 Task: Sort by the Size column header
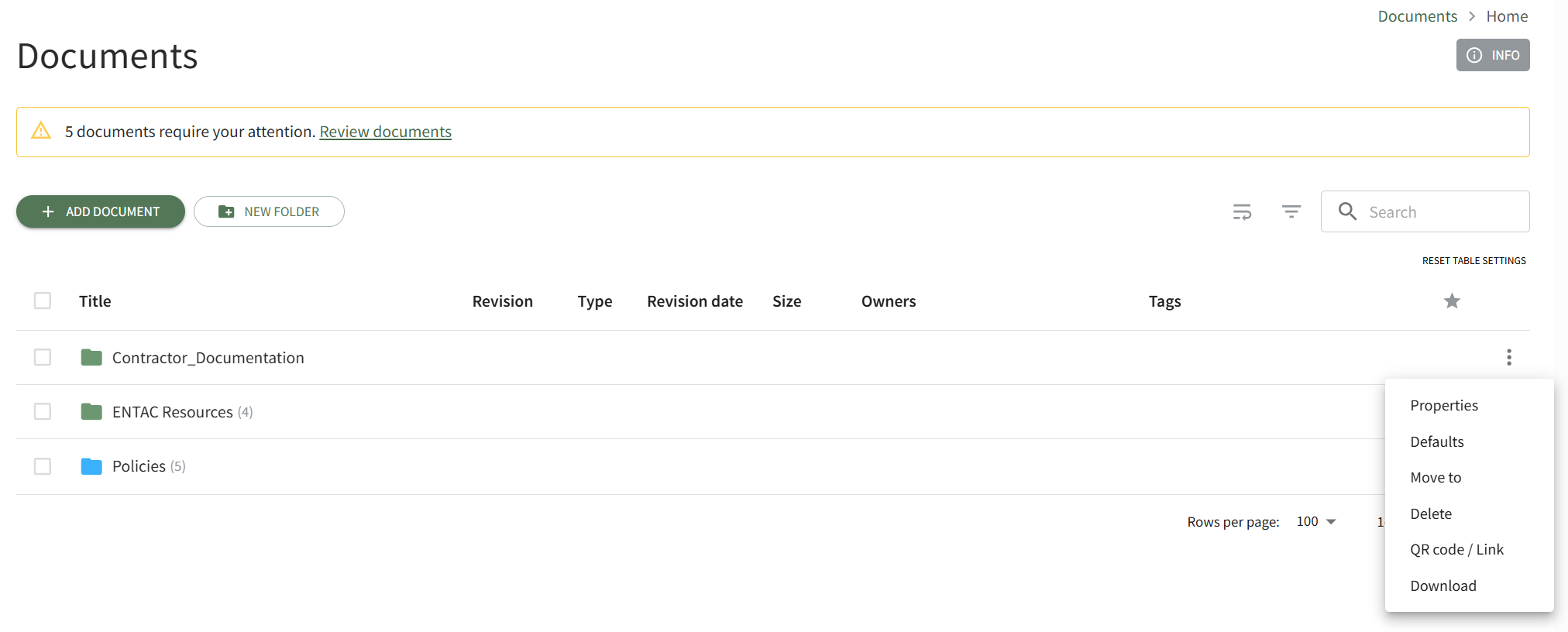click(x=786, y=301)
